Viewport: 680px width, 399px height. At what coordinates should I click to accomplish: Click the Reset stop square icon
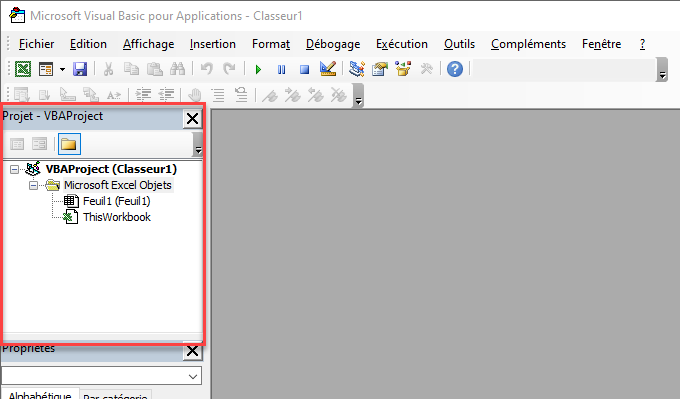304,69
